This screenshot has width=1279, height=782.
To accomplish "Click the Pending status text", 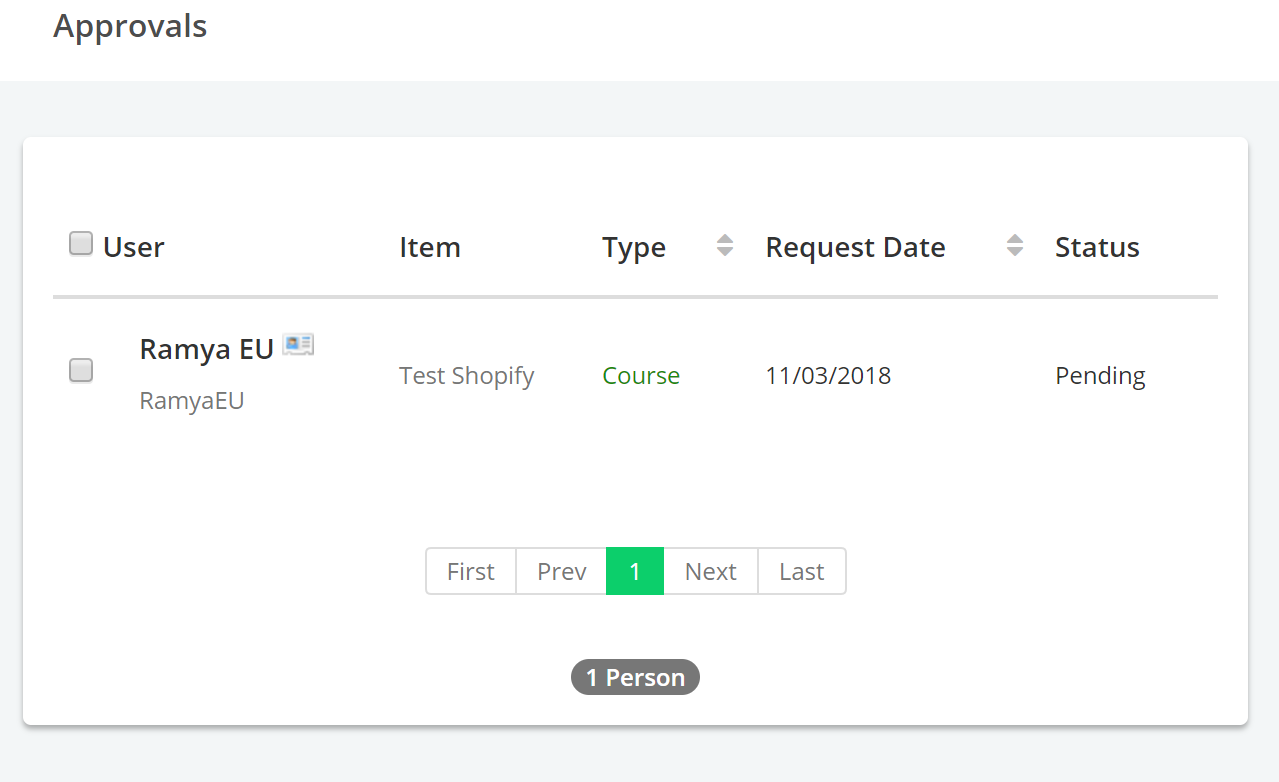I will click(1100, 376).
